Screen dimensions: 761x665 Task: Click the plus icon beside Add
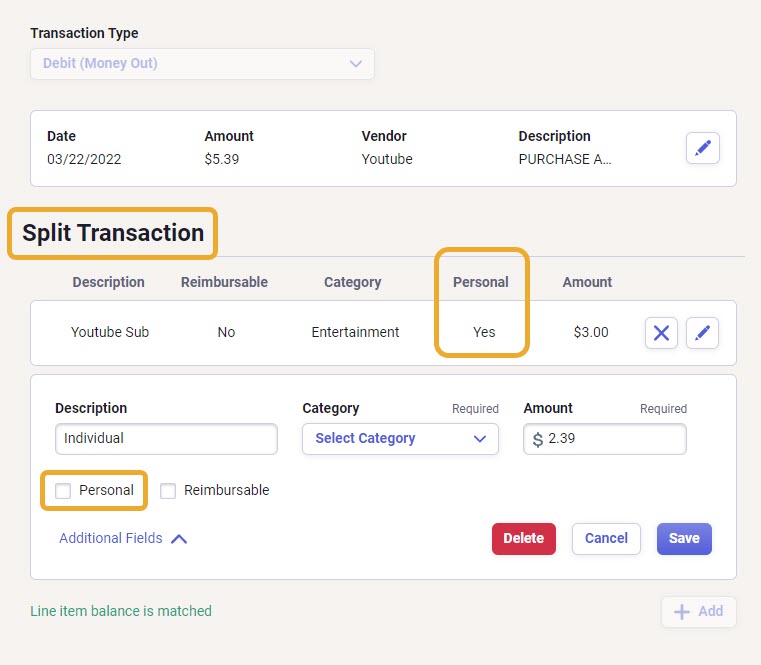tap(681, 612)
